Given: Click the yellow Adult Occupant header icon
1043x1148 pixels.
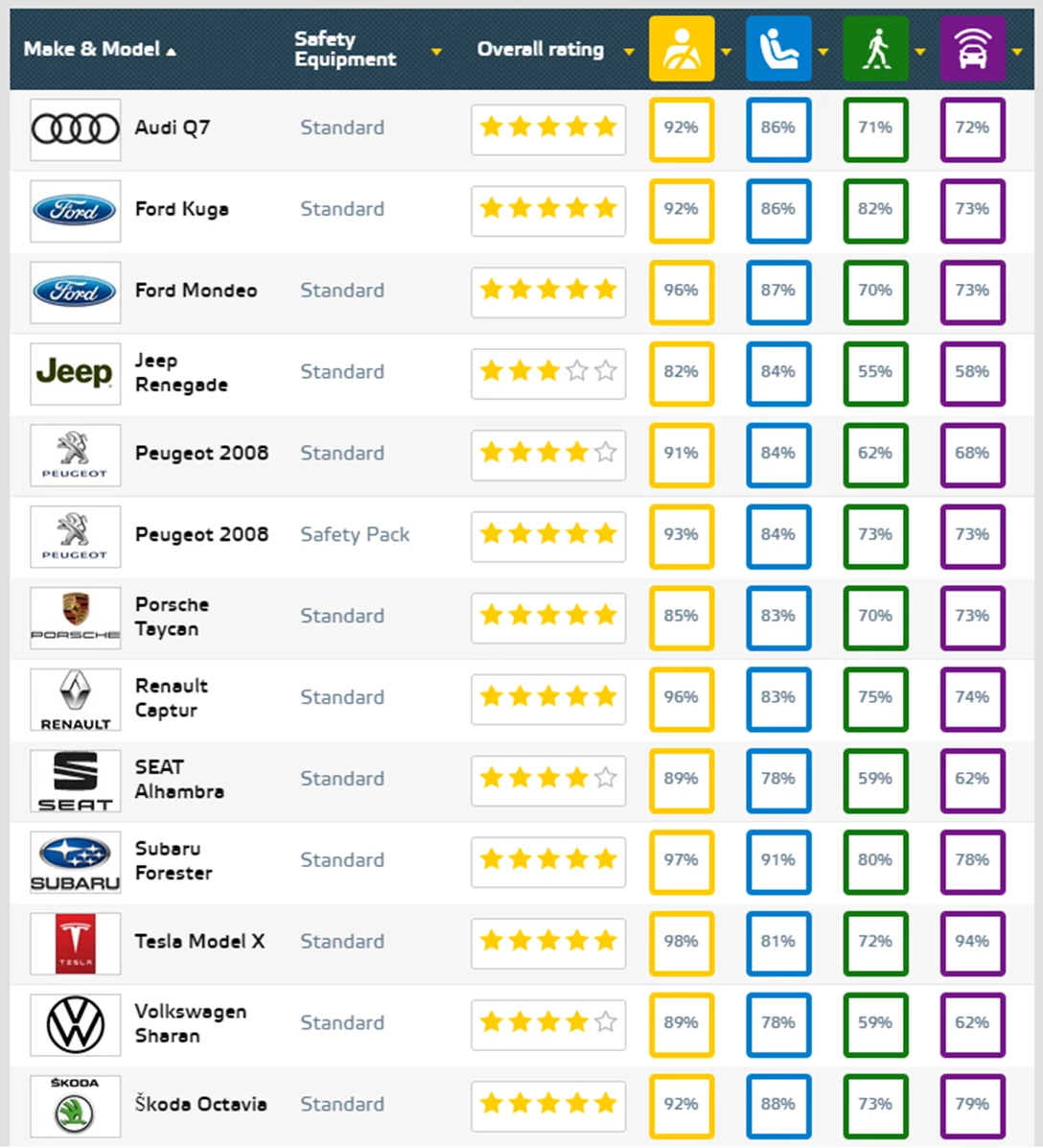Looking at the screenshot, I should tap(682, 49).
